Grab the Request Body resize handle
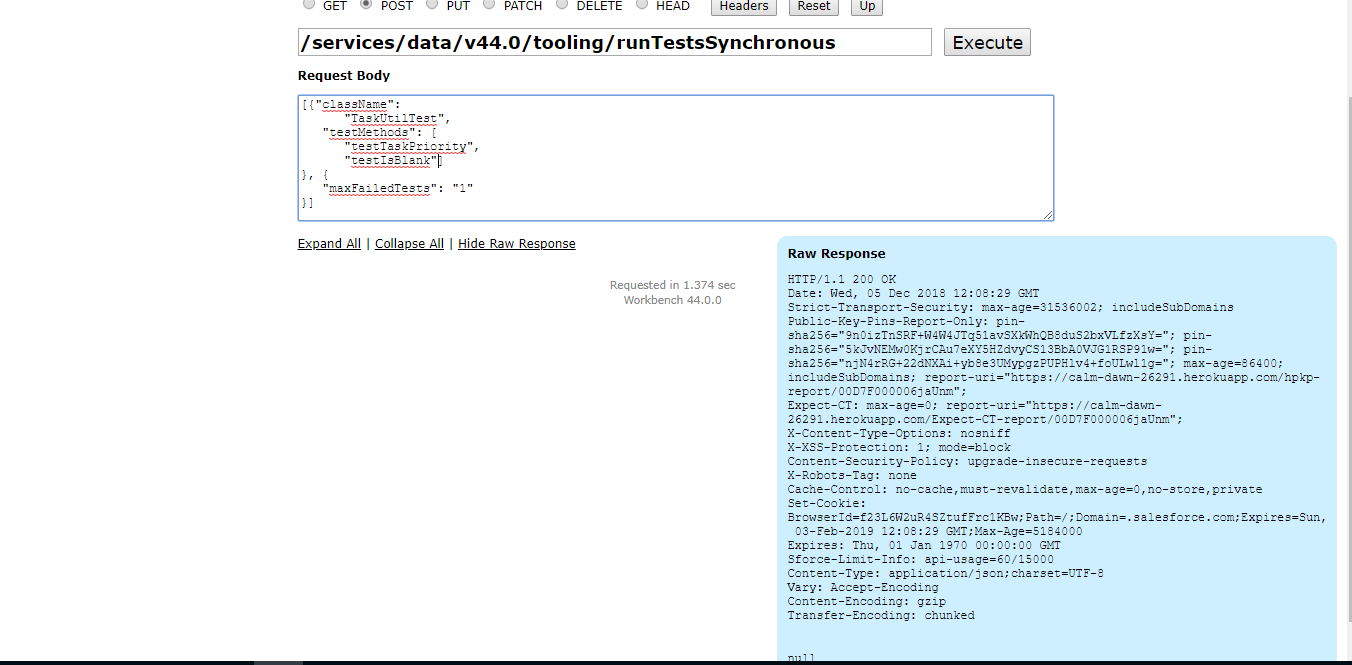The image size is (1352, 665). pos(1048,215)
